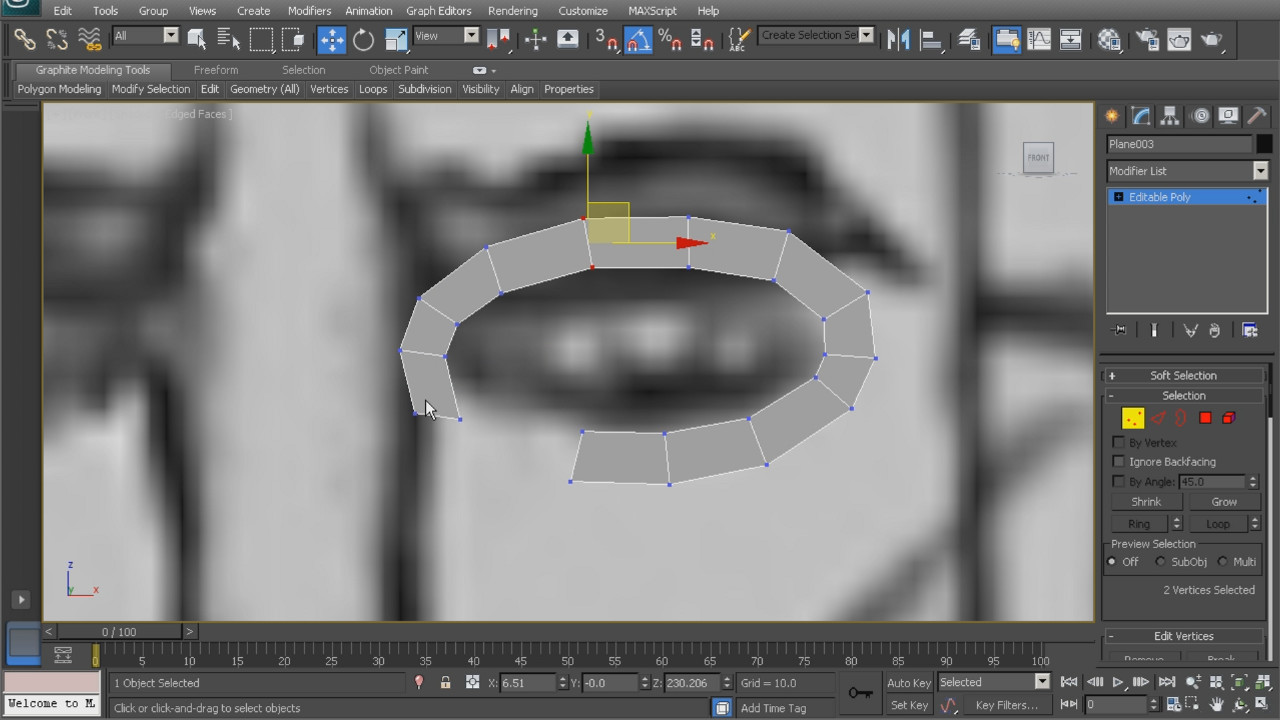Click the Unlink Selection icon
This screenshot has width=1280, height=720.
tap(57, 39)
